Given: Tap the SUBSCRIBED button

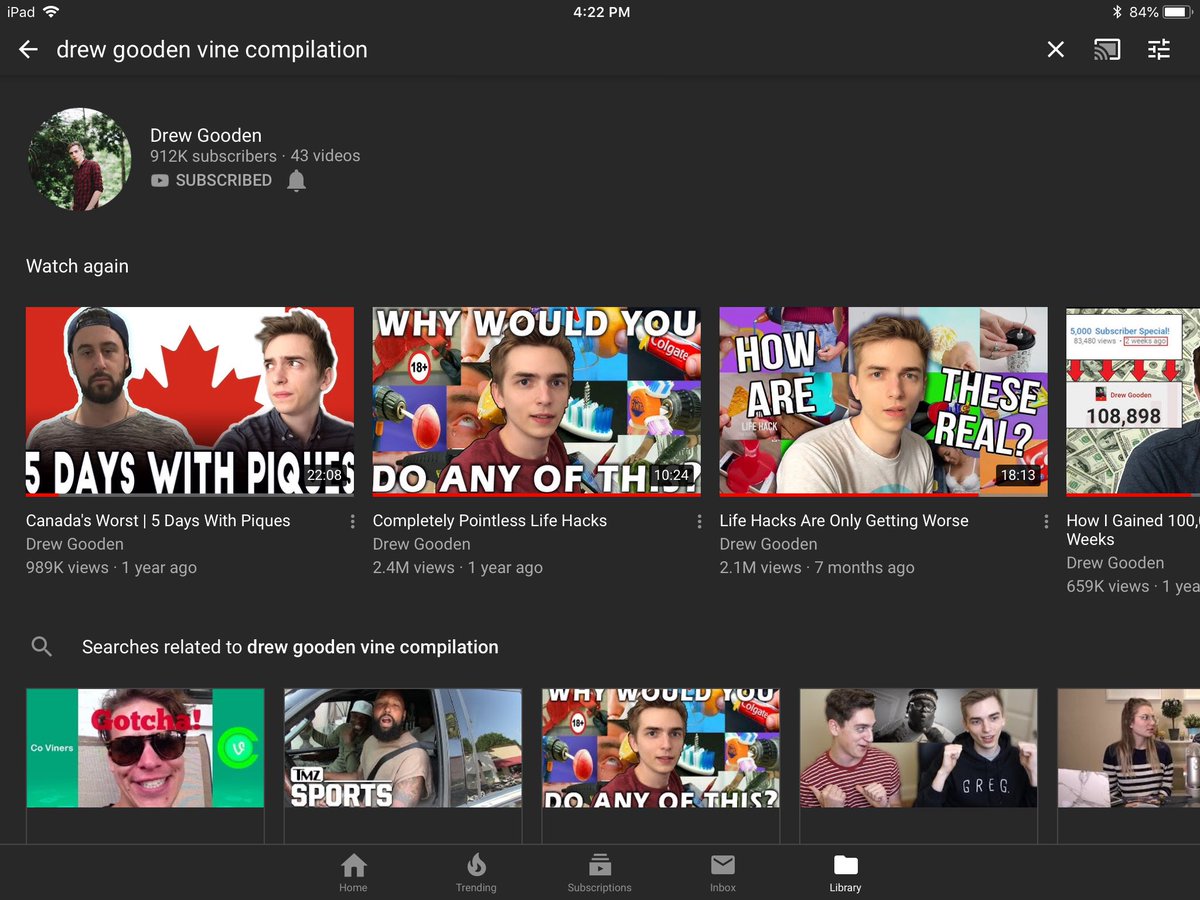Looking at the screenshot, I should [211, 180].
